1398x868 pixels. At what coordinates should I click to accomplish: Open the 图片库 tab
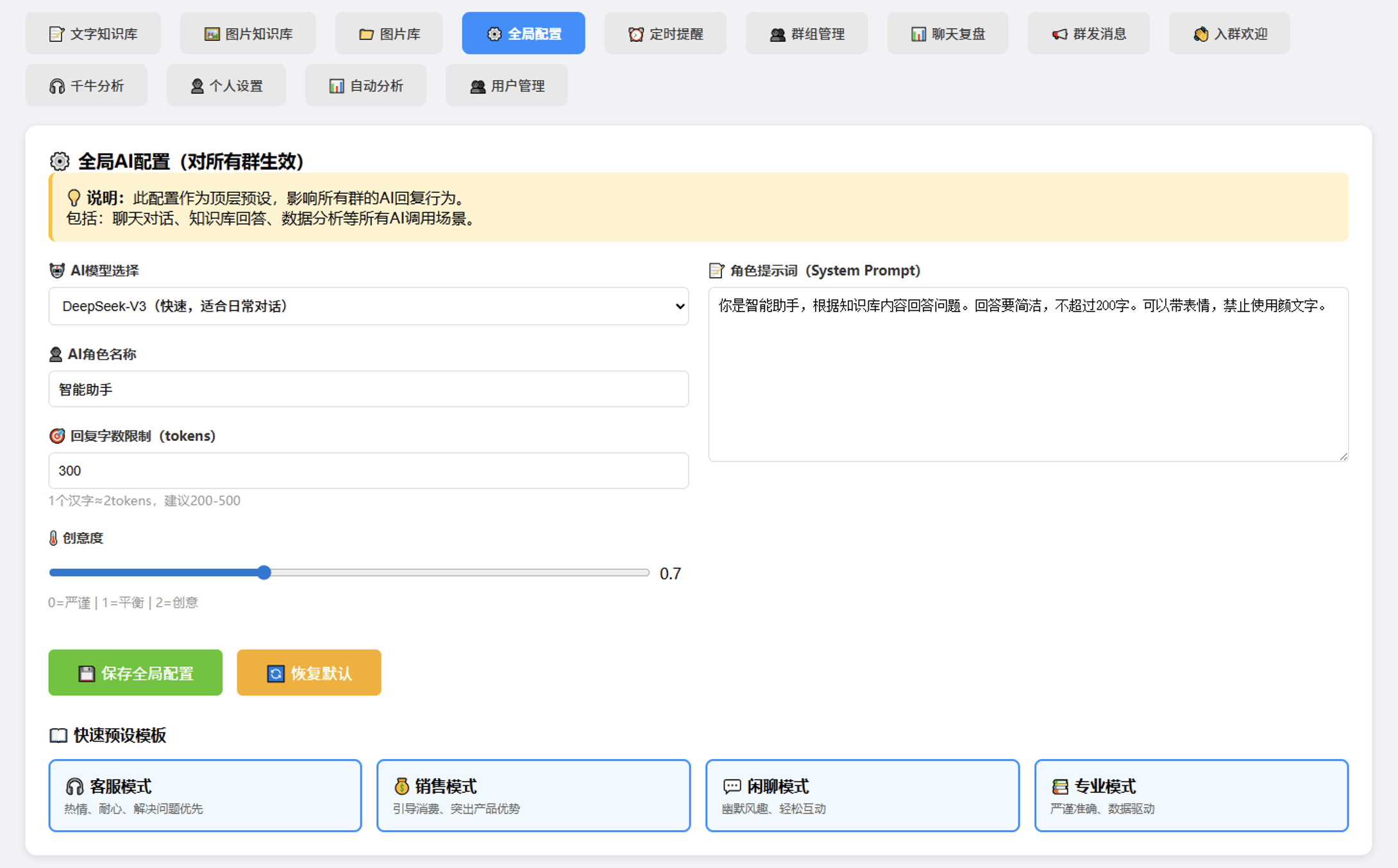(389, 33)
